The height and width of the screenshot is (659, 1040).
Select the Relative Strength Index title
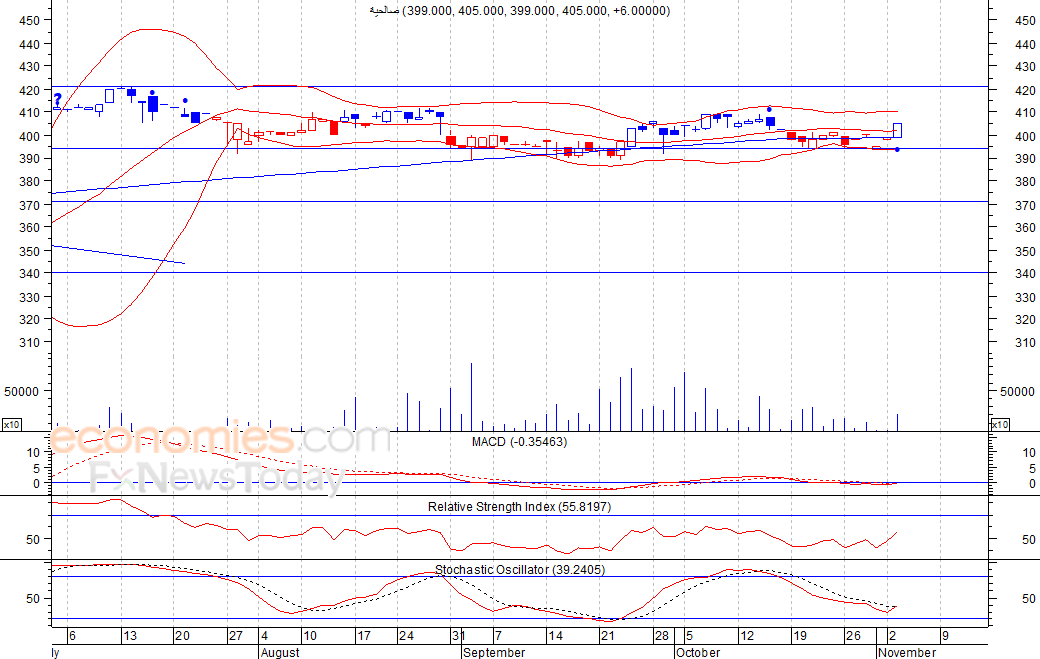[x=519, y=507]
